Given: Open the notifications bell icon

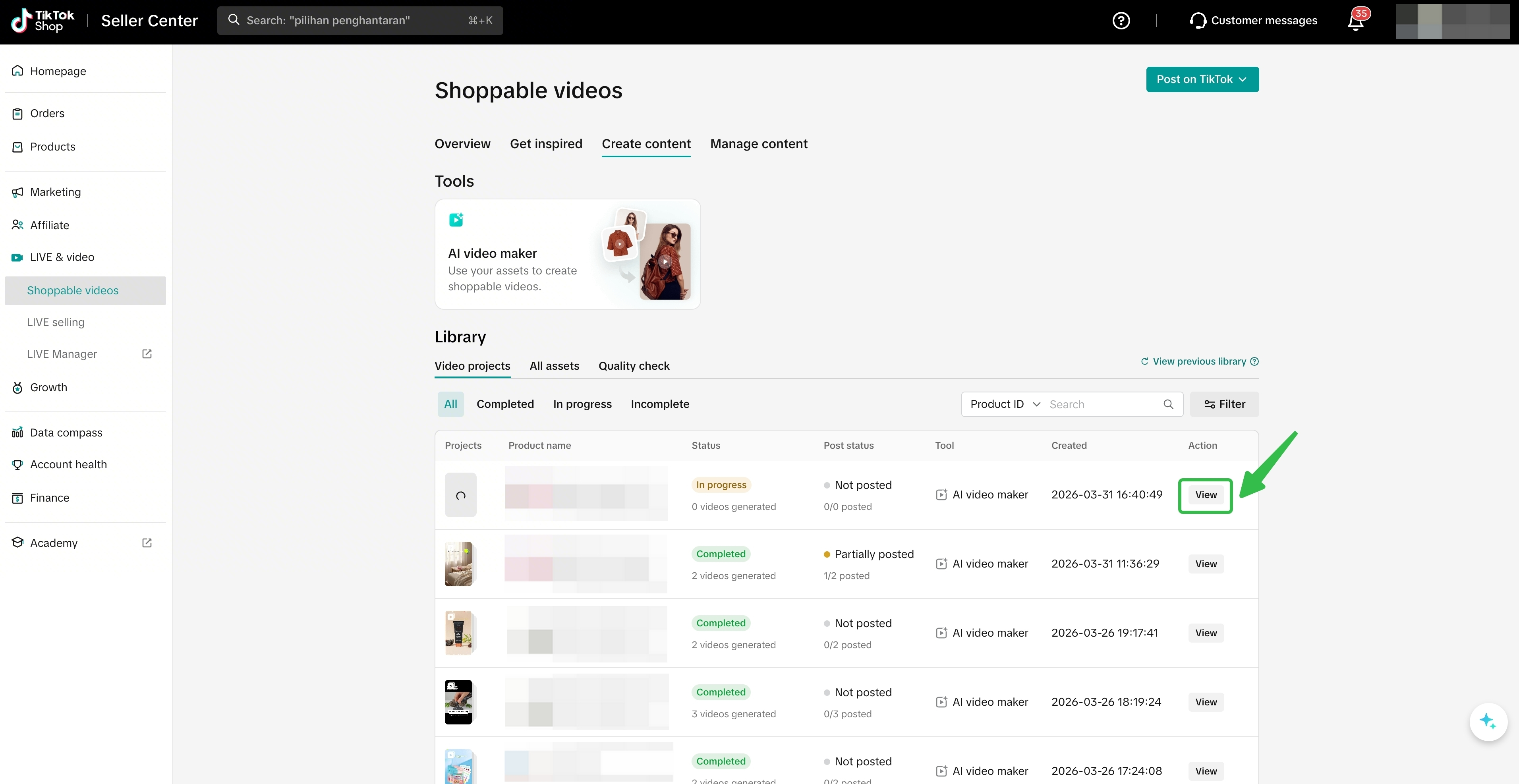Looking at the screenshot, I should tap(1356, 21).
